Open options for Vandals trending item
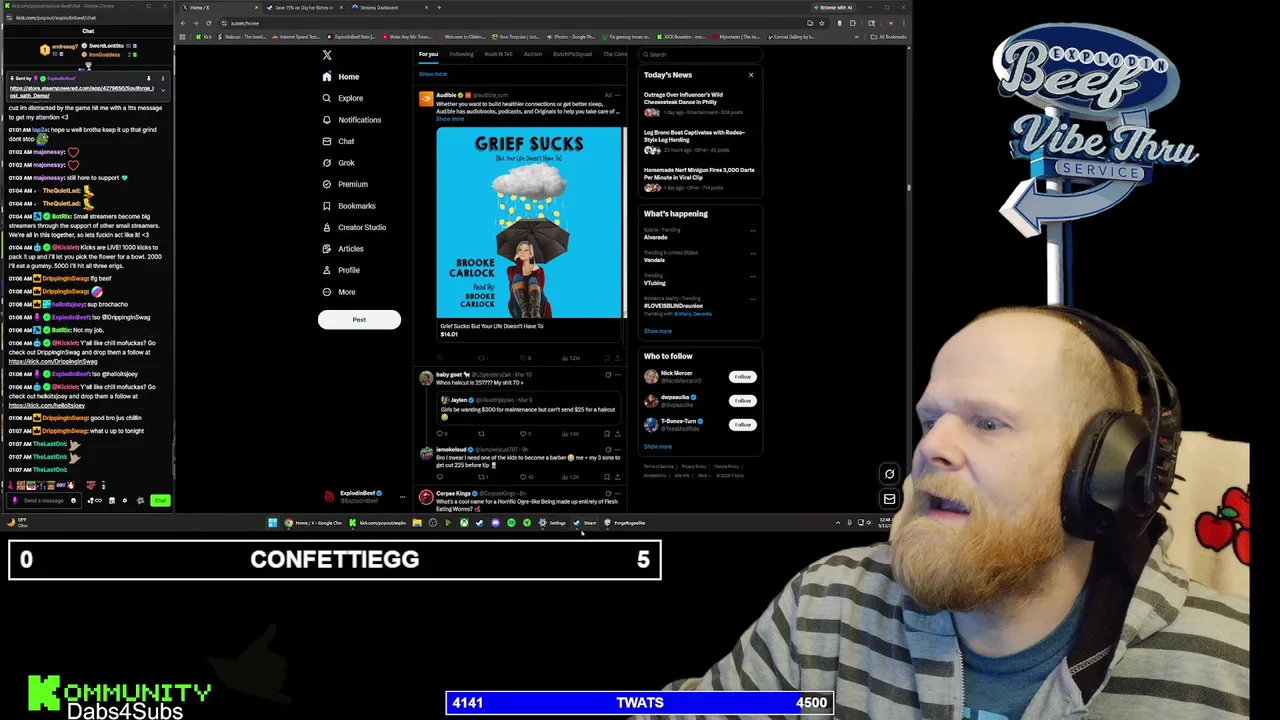This screenshot has height=720, width=1280. point(753,254)
